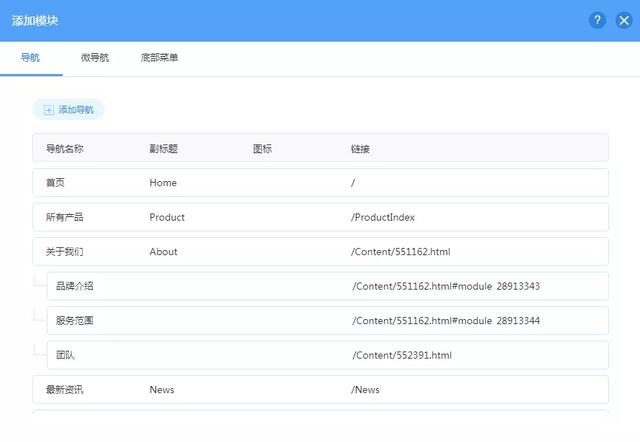Select the 所有产品 navigation row
Image resolution: width=640 pixels, height=442 pixels.
click(64, 217)
